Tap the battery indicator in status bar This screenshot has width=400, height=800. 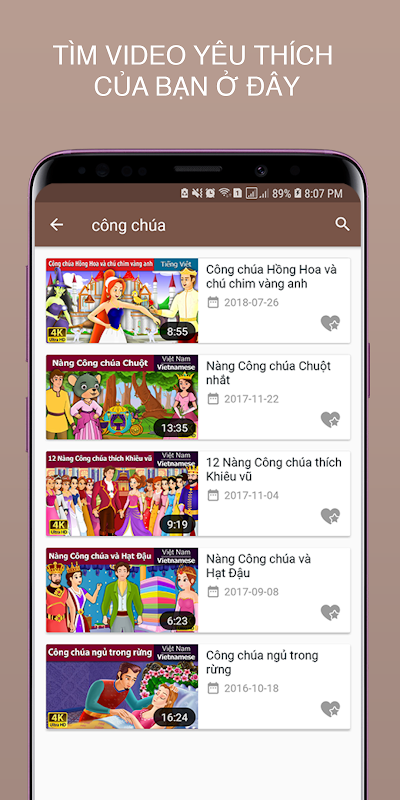click(x=297, y=193)
